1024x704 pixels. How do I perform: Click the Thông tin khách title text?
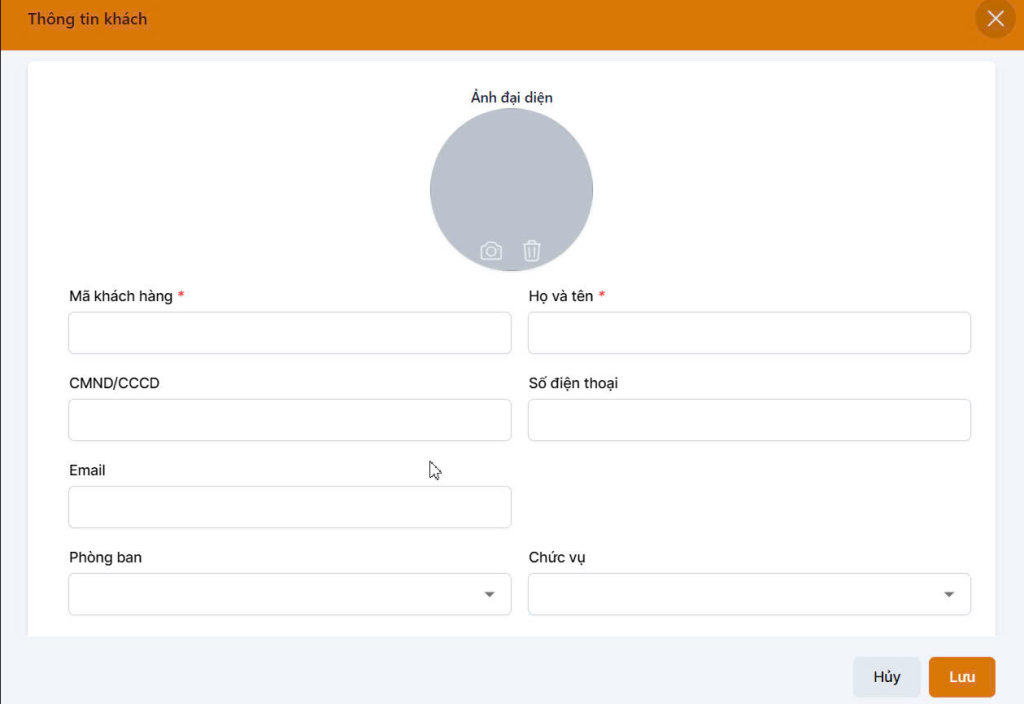point(88,19)
